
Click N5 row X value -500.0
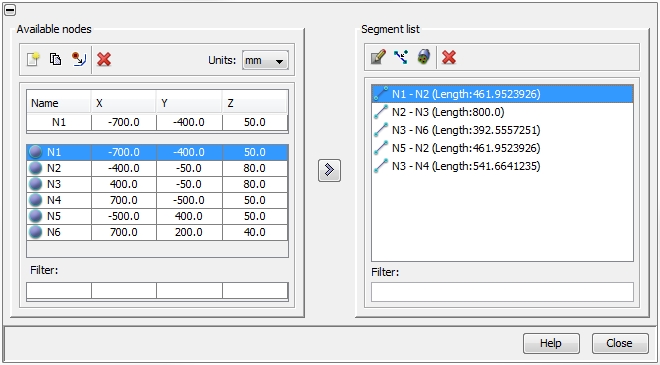tap(124, 216)
